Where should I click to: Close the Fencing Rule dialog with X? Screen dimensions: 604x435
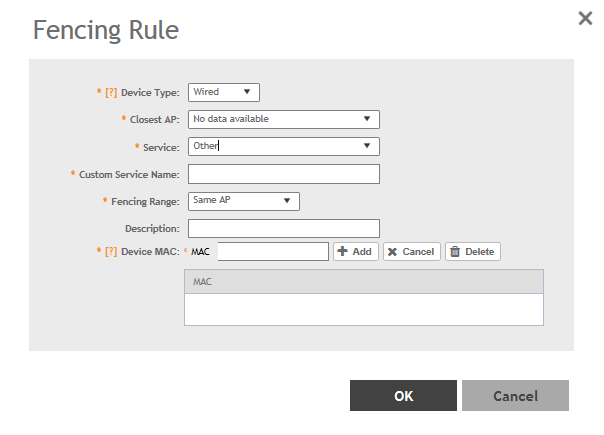585,18
